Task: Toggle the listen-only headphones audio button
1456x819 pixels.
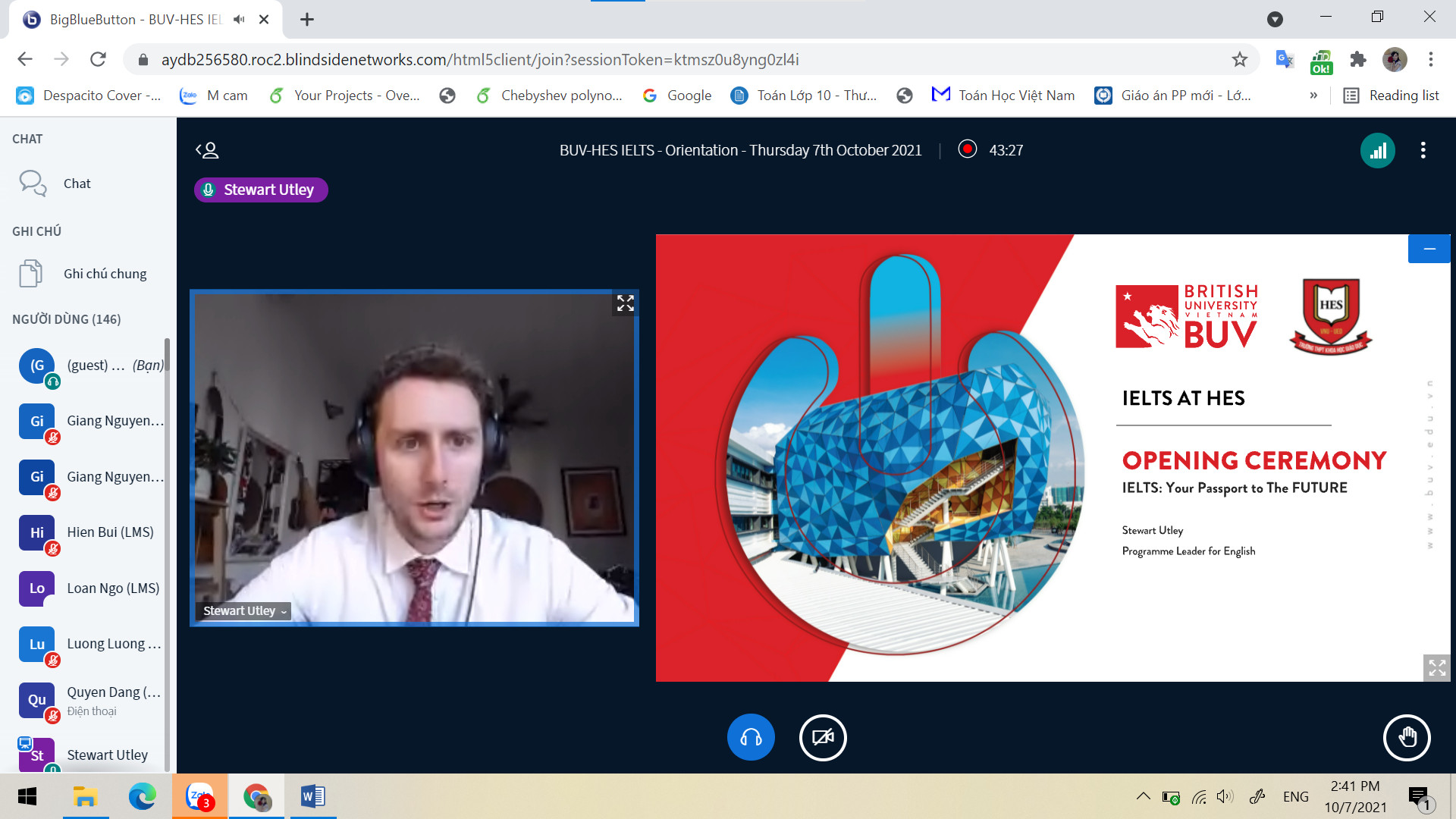Action: 751,737
